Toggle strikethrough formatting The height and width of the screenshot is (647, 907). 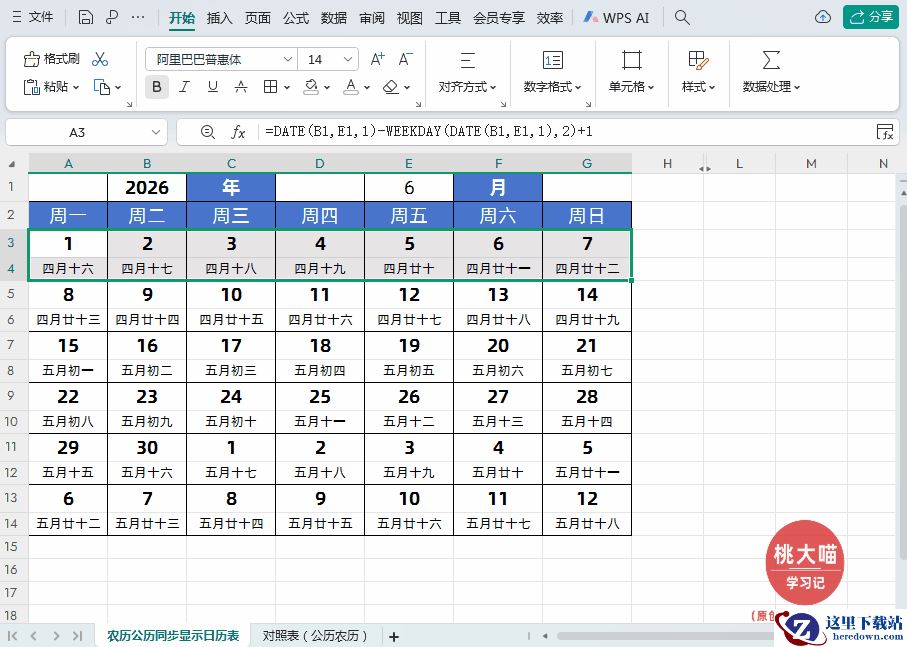pos(241,87)
